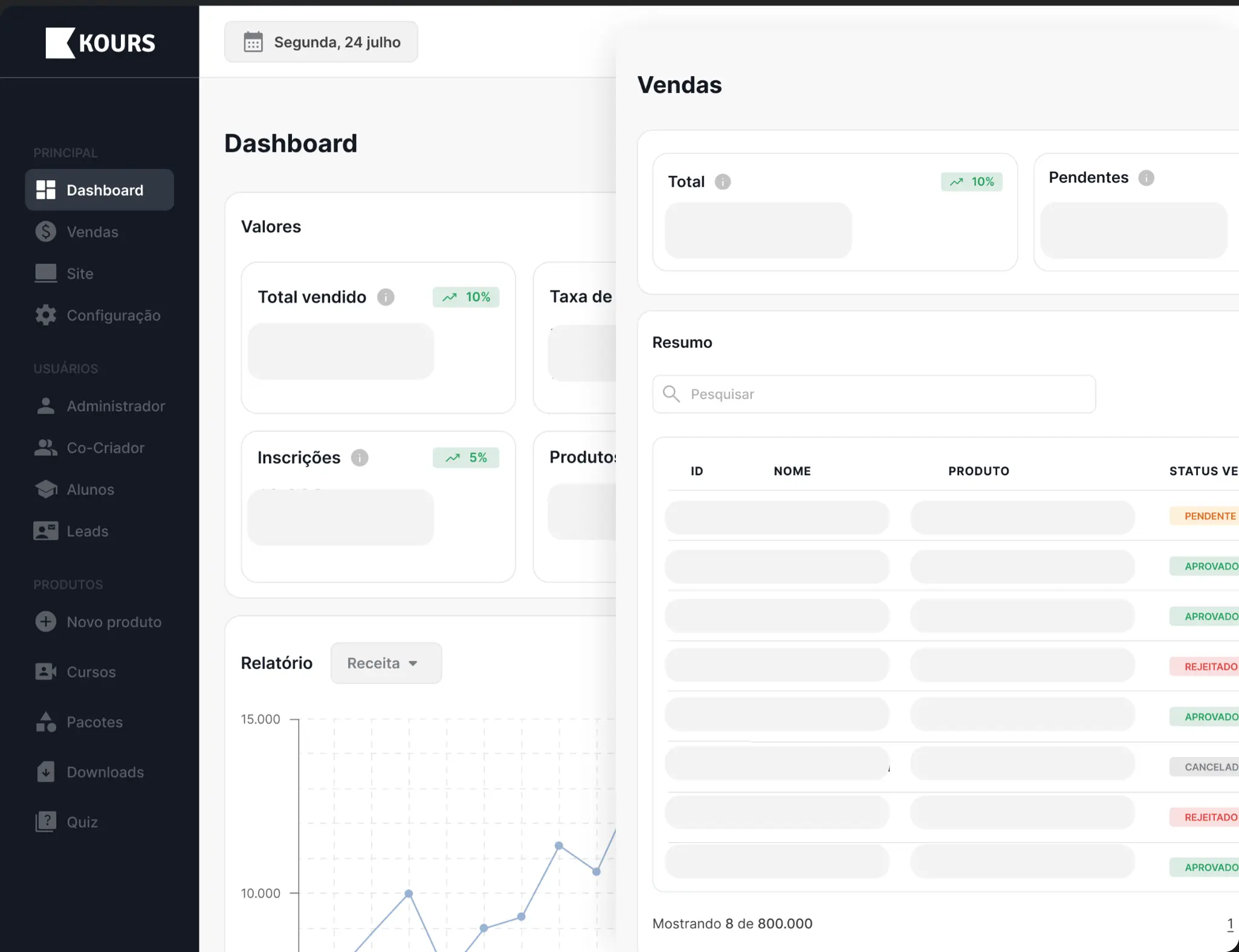This screenshot has width=1239, height=952.
Task: Open the Vendas sidebar icon
Action: pos(45,232)
